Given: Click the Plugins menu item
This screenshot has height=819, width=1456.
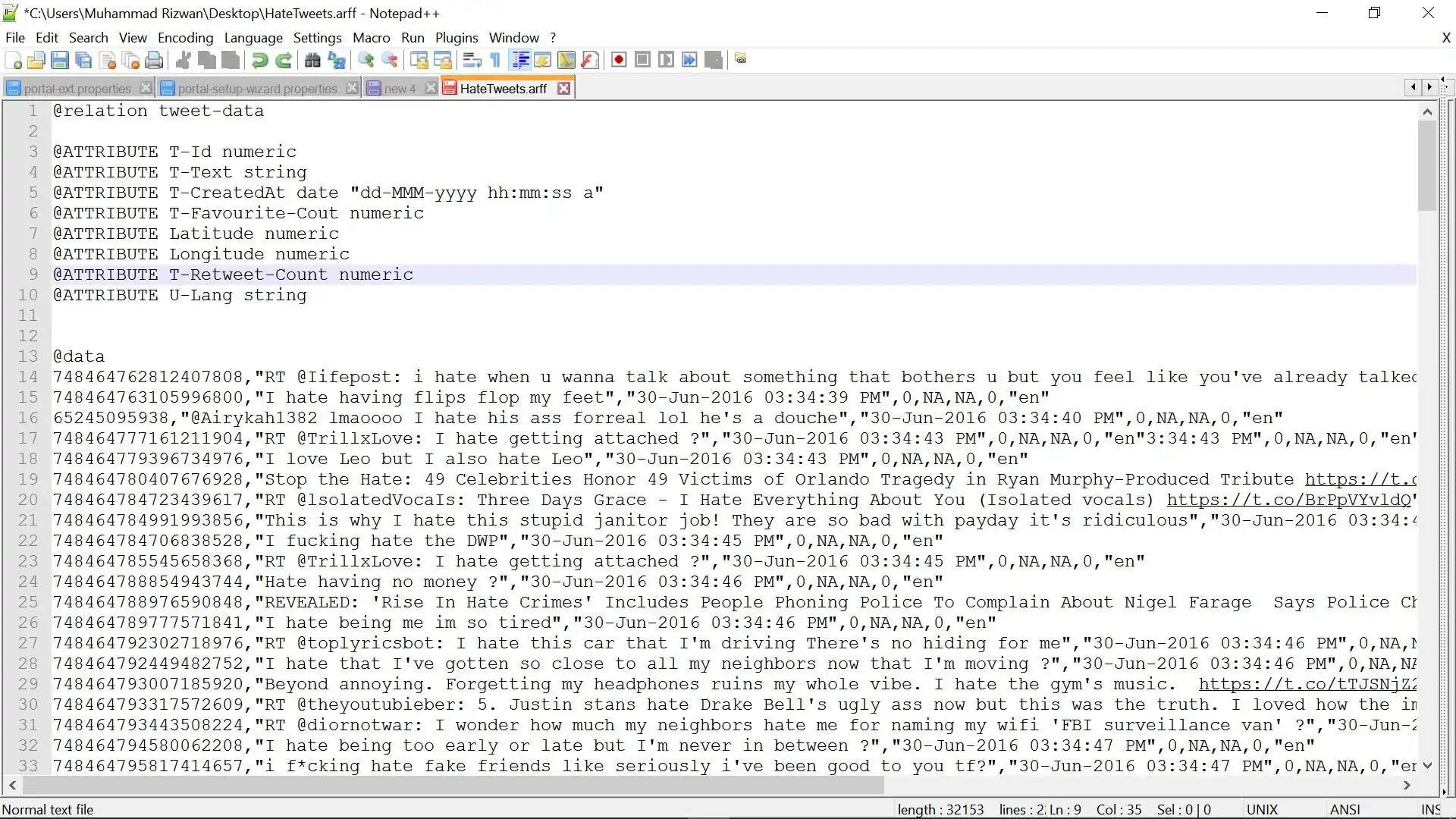Looking at the screenshot, I should 456,37.
